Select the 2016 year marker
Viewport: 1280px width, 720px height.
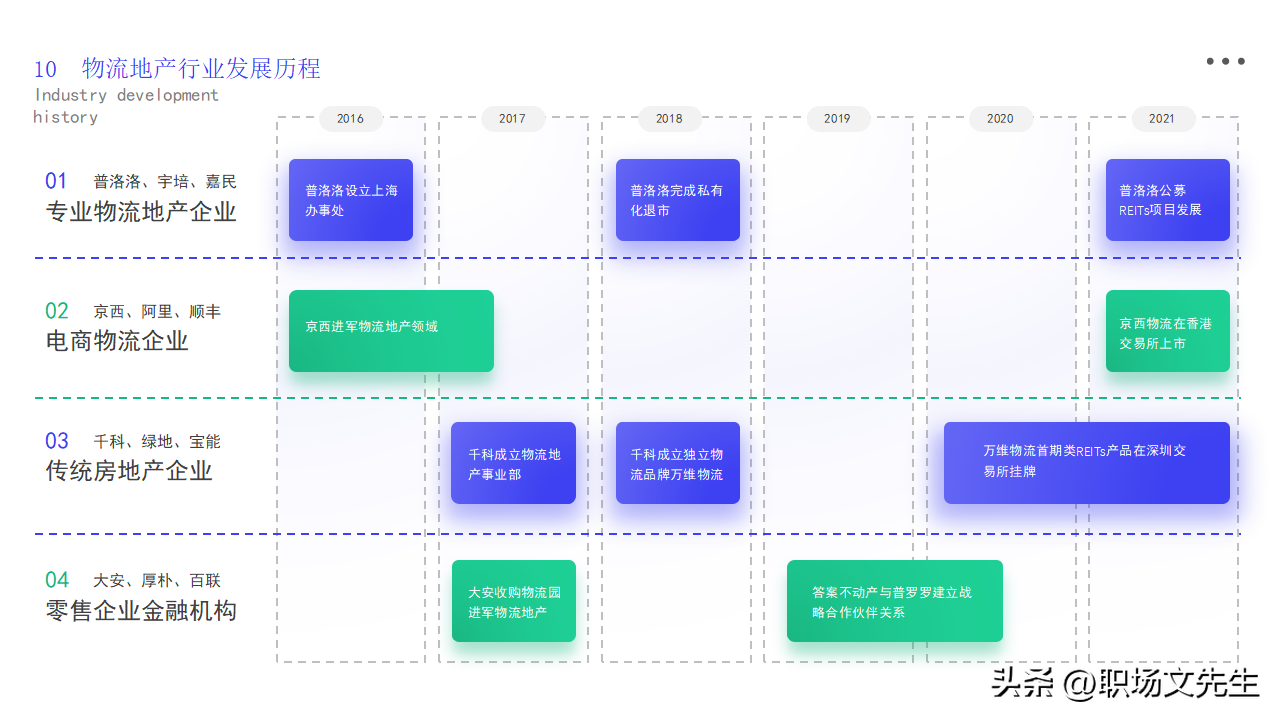tap(350, 118)
